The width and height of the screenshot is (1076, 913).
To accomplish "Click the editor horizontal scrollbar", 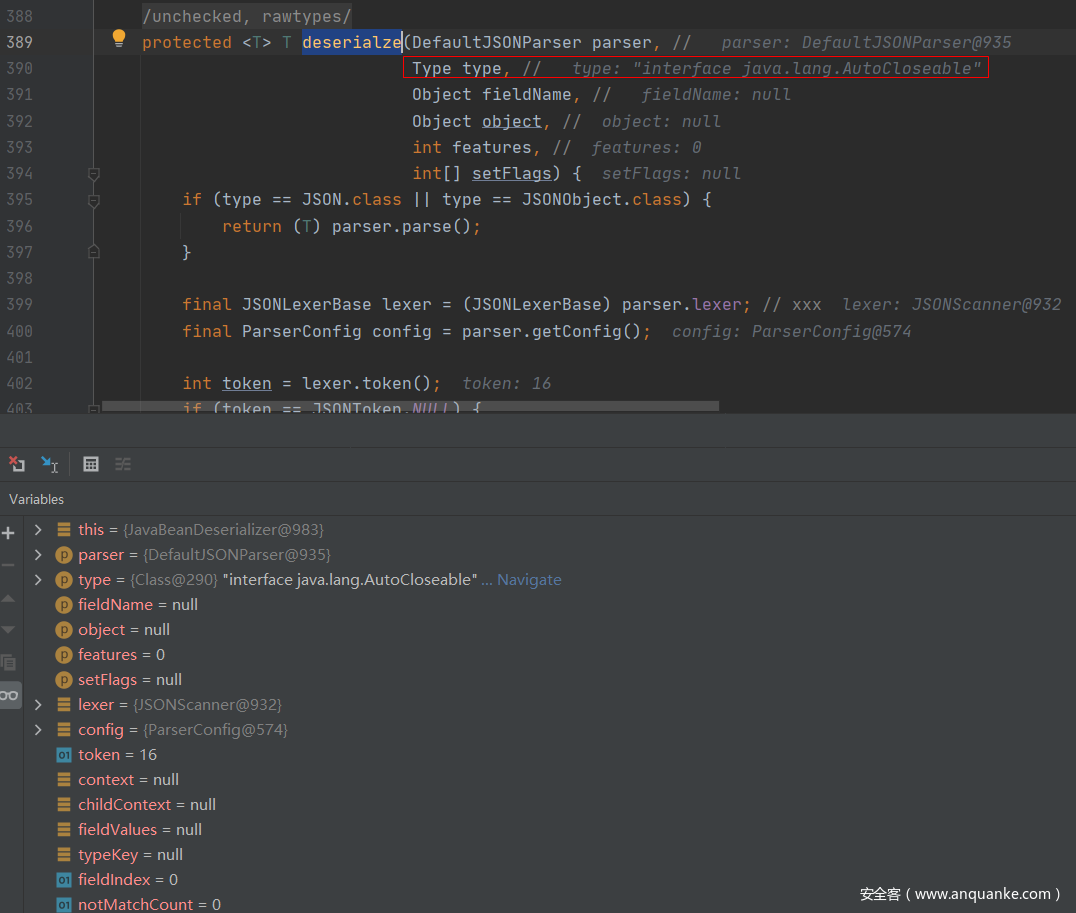I will coord(410,408).
